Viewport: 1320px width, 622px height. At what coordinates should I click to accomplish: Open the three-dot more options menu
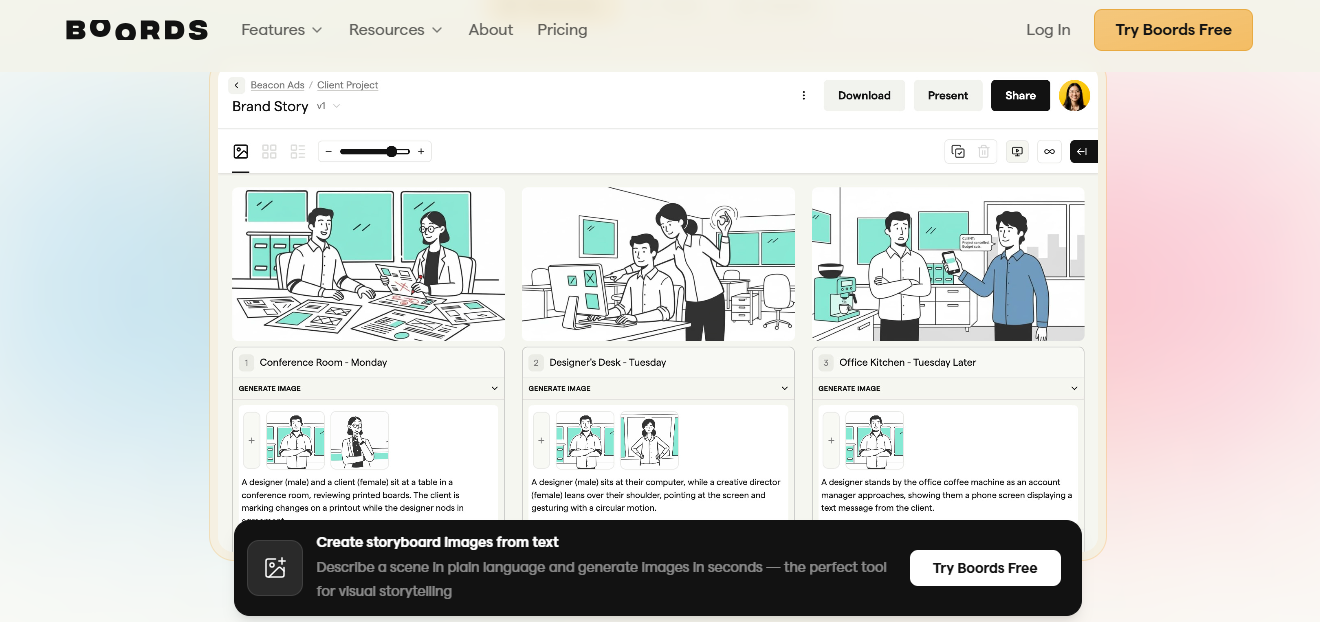point(804,96)
